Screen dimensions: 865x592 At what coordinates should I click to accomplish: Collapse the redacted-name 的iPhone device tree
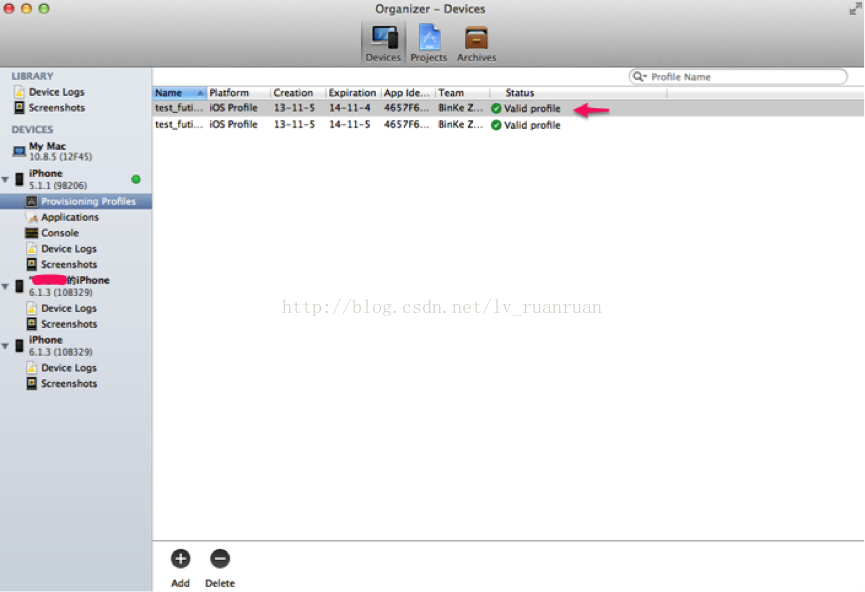[6, 286]
